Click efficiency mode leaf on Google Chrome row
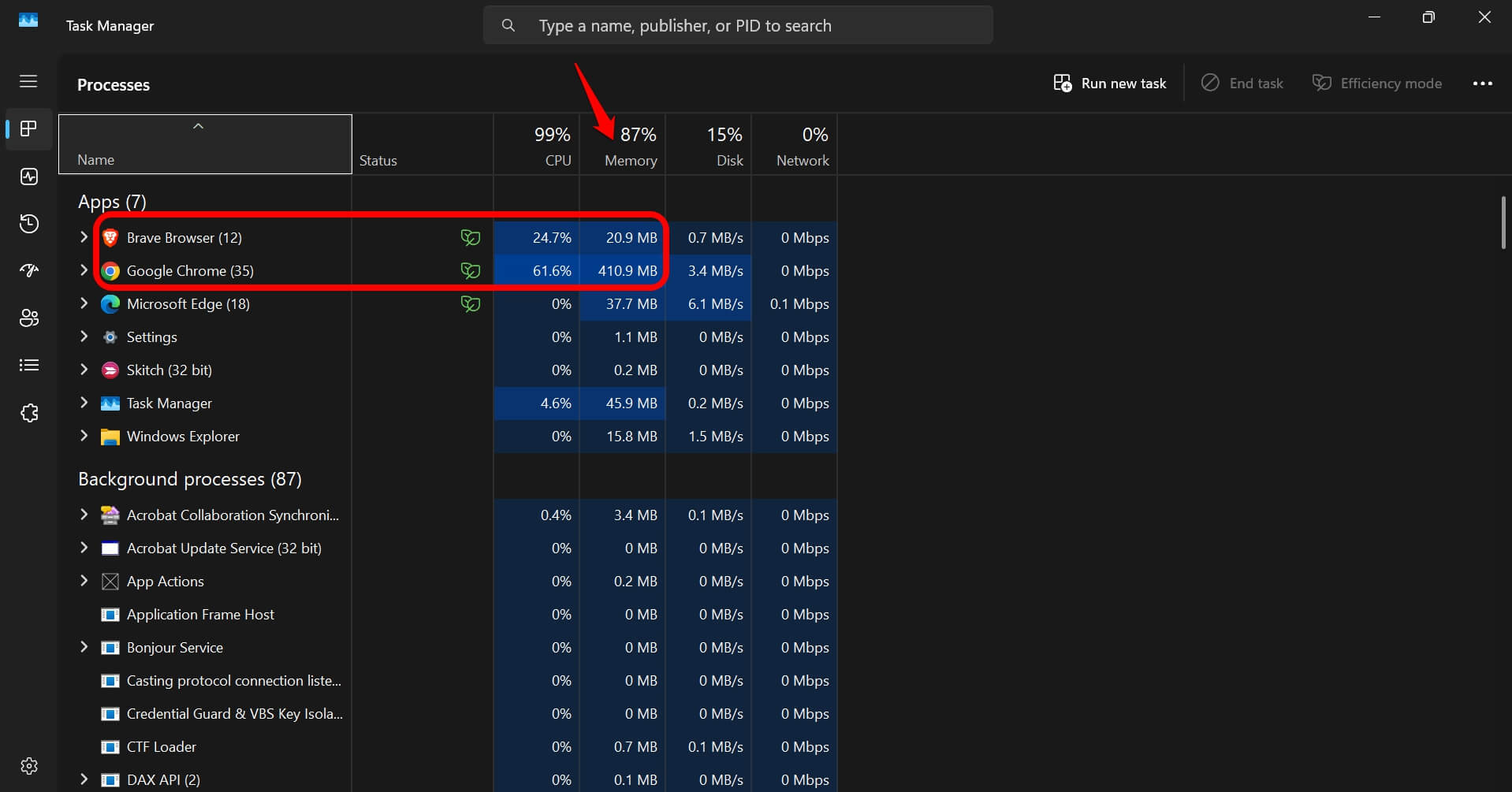The width and height of the screenshot is (1512, 792). click(x=471, y=271)
